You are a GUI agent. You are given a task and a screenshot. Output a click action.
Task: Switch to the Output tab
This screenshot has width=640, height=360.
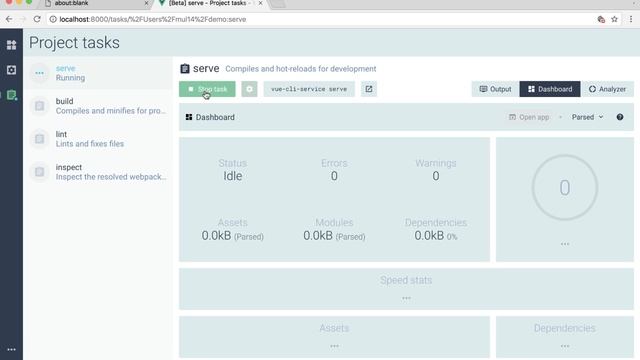495,89
